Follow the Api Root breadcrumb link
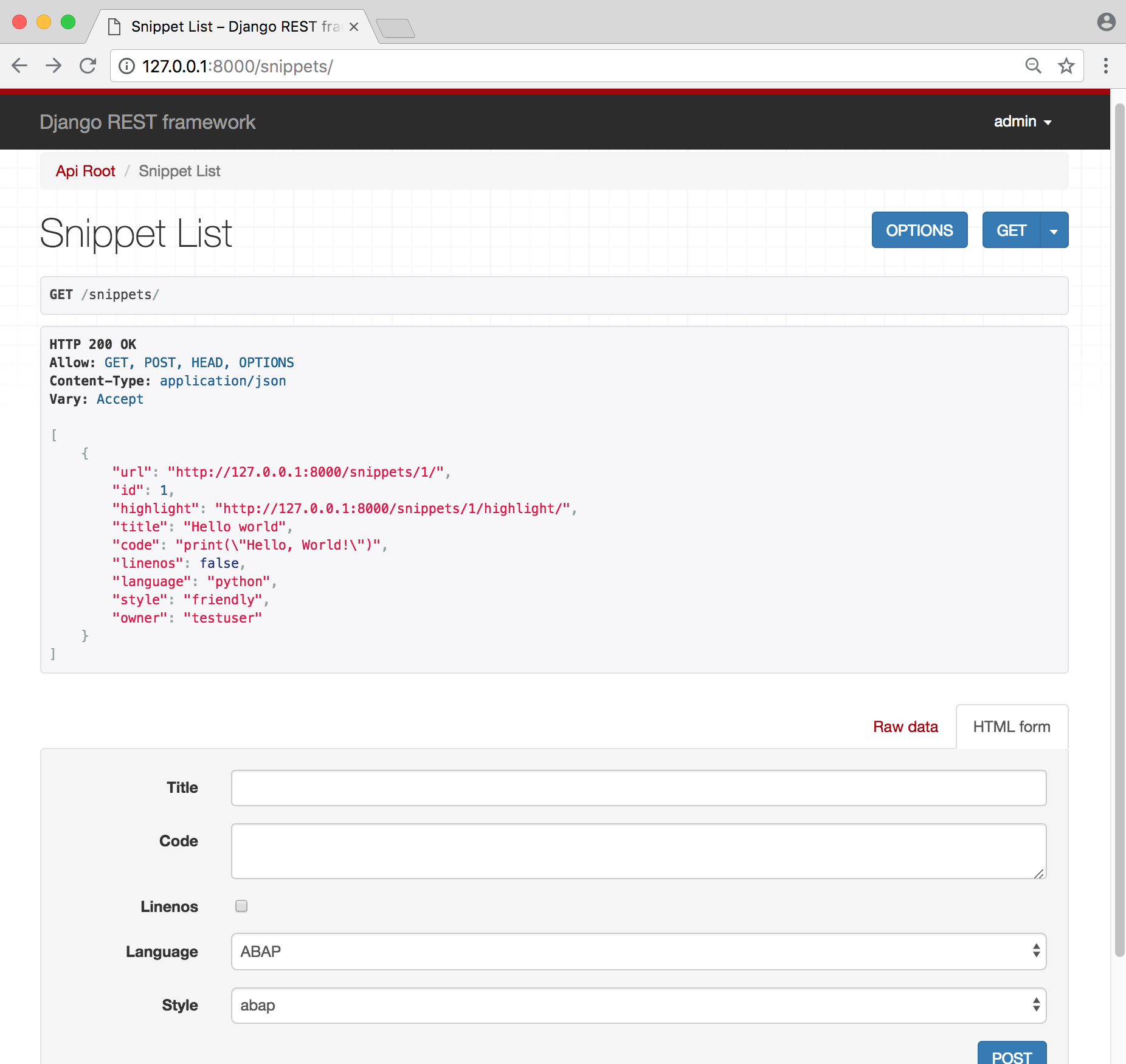1126x1064 pixels. click(85, 171)
